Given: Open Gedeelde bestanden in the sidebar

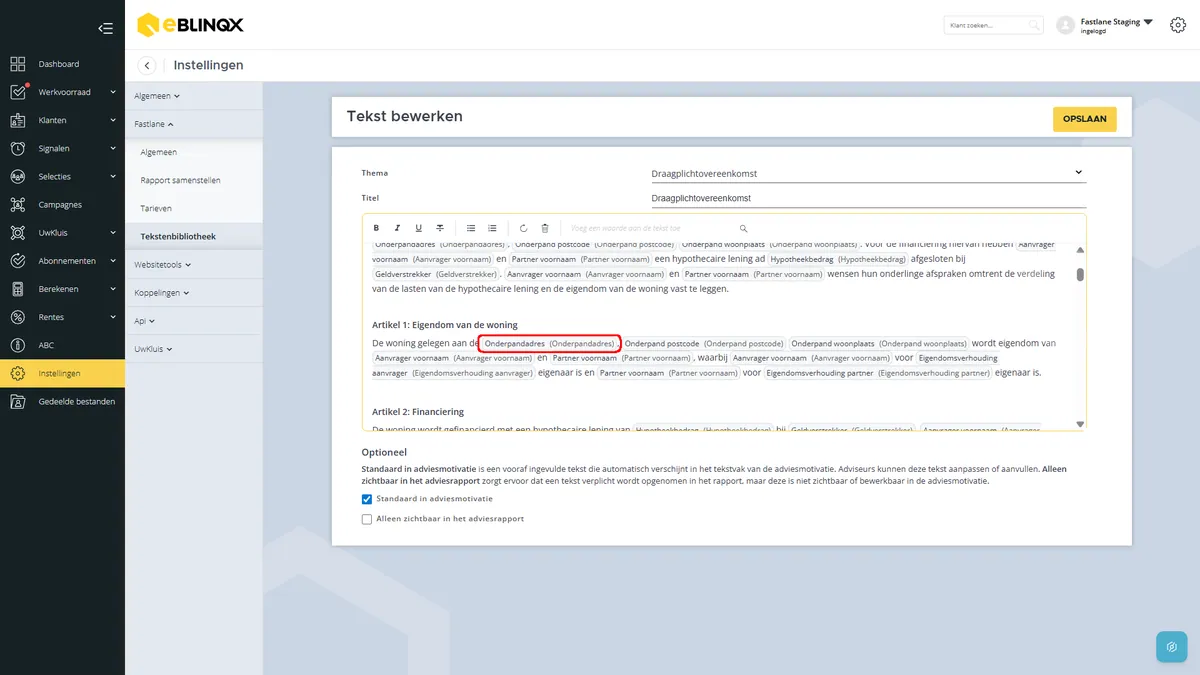Looking at the screenshot, I should tap(62, 401).
